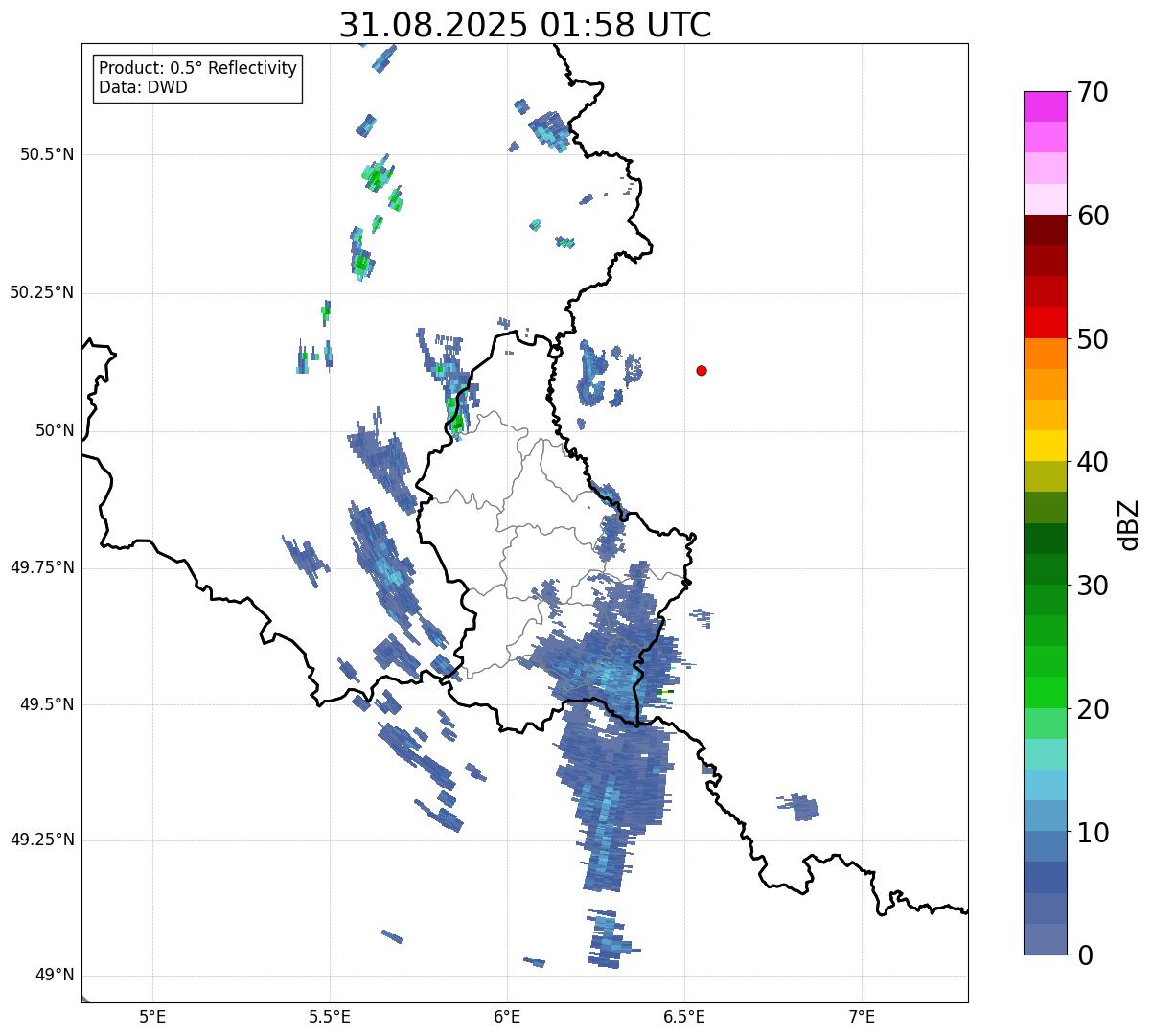Click the longitude label "6.5°E"
Screen dimensions: 1152x1036
coord(684,1017)
